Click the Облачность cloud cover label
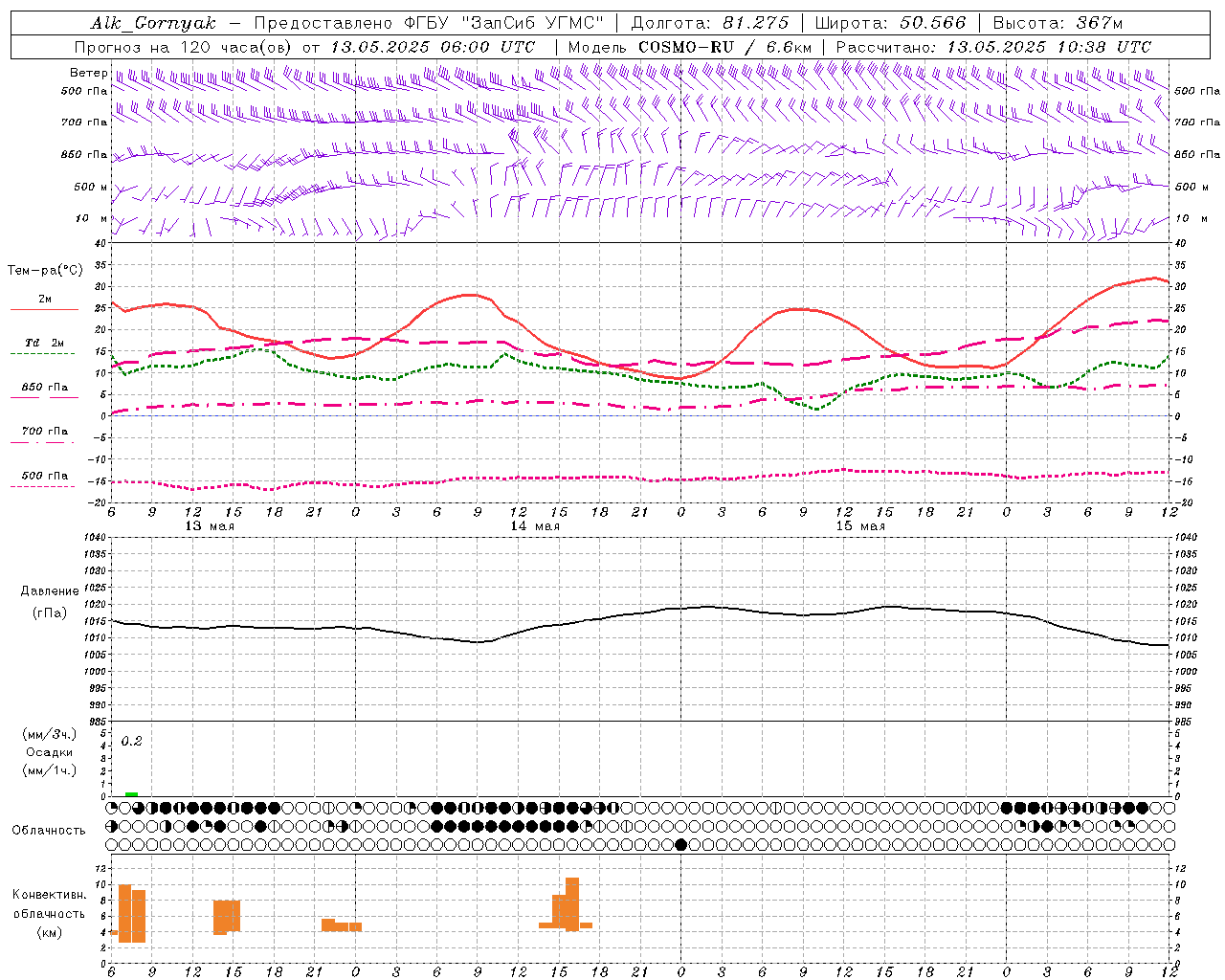The image size is (1225, 980). 49,831
